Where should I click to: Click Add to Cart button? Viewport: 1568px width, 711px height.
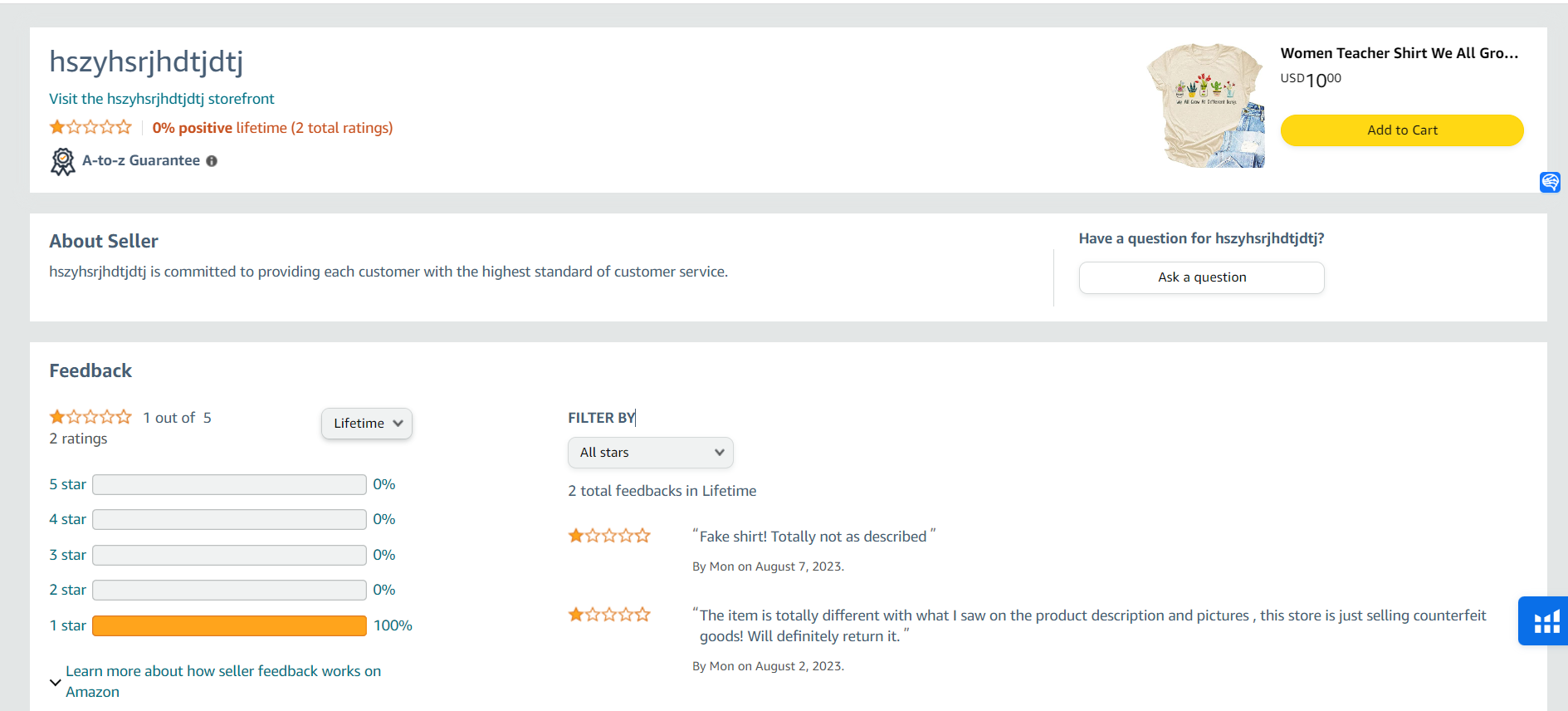(x=1401, y=130)
